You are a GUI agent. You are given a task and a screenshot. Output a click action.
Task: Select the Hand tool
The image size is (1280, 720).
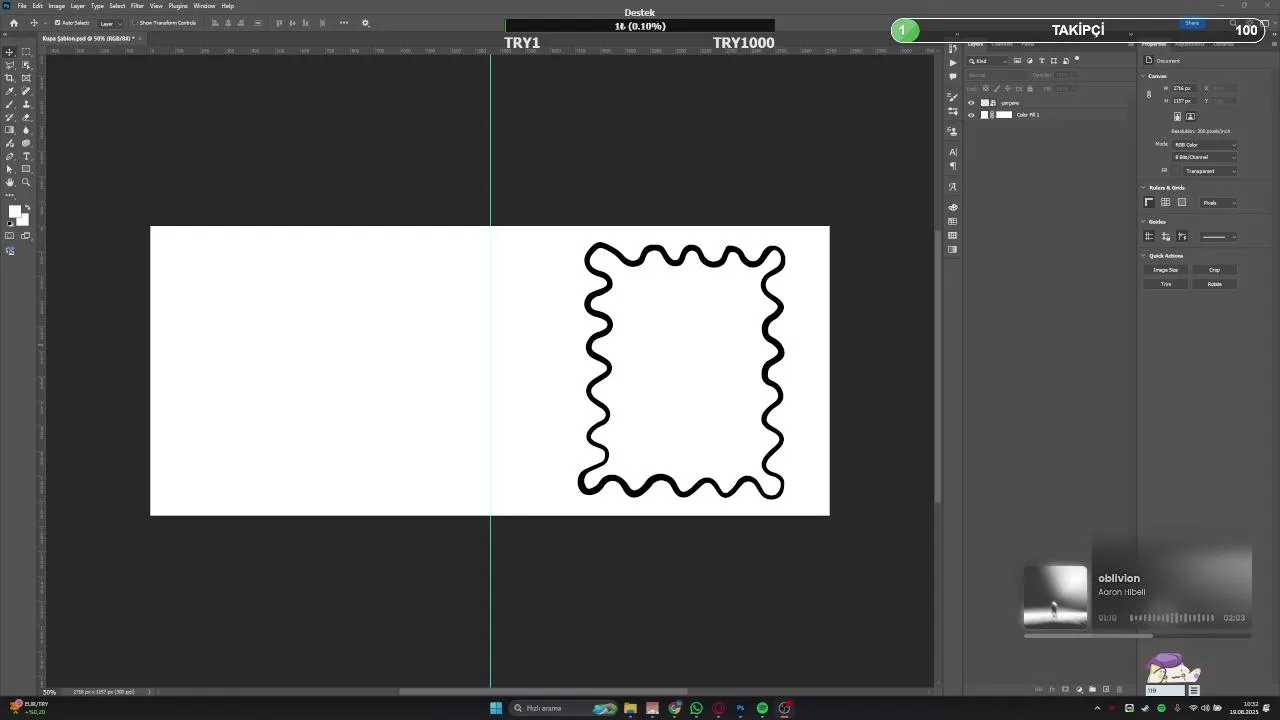tap(10, 182)
